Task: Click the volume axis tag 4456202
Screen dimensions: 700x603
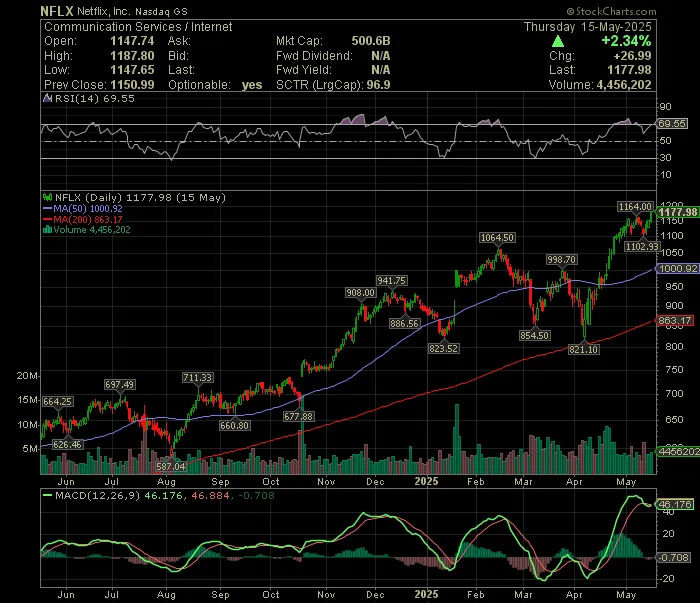Action: [679, 452]
